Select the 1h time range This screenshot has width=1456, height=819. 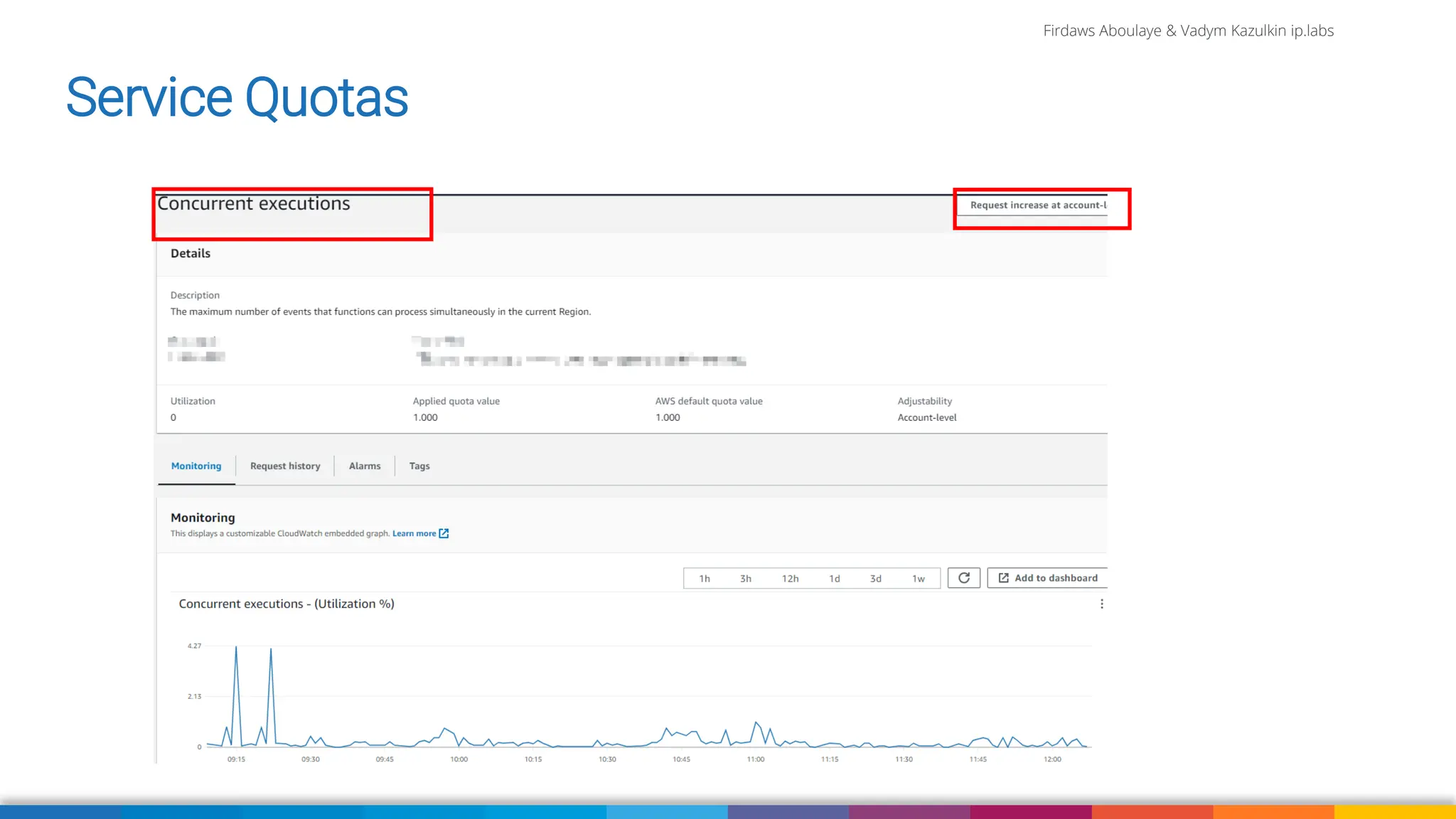point(704,579)
